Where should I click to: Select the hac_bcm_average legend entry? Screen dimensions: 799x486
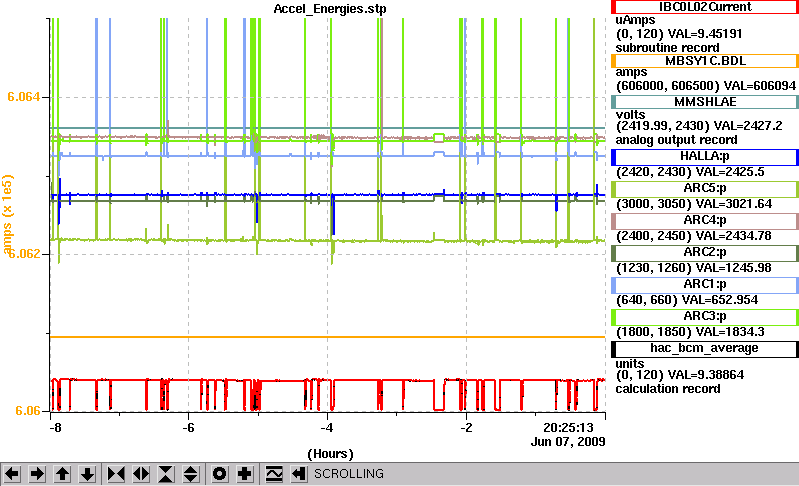pyautogui.click(x=705, y=349)
